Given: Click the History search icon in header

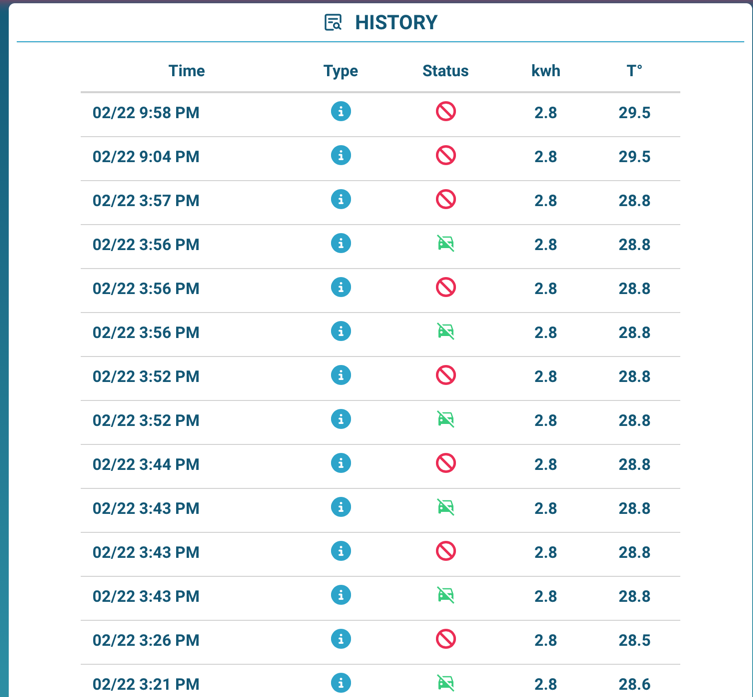Looking at the screenshot, I should coord(334,23).
